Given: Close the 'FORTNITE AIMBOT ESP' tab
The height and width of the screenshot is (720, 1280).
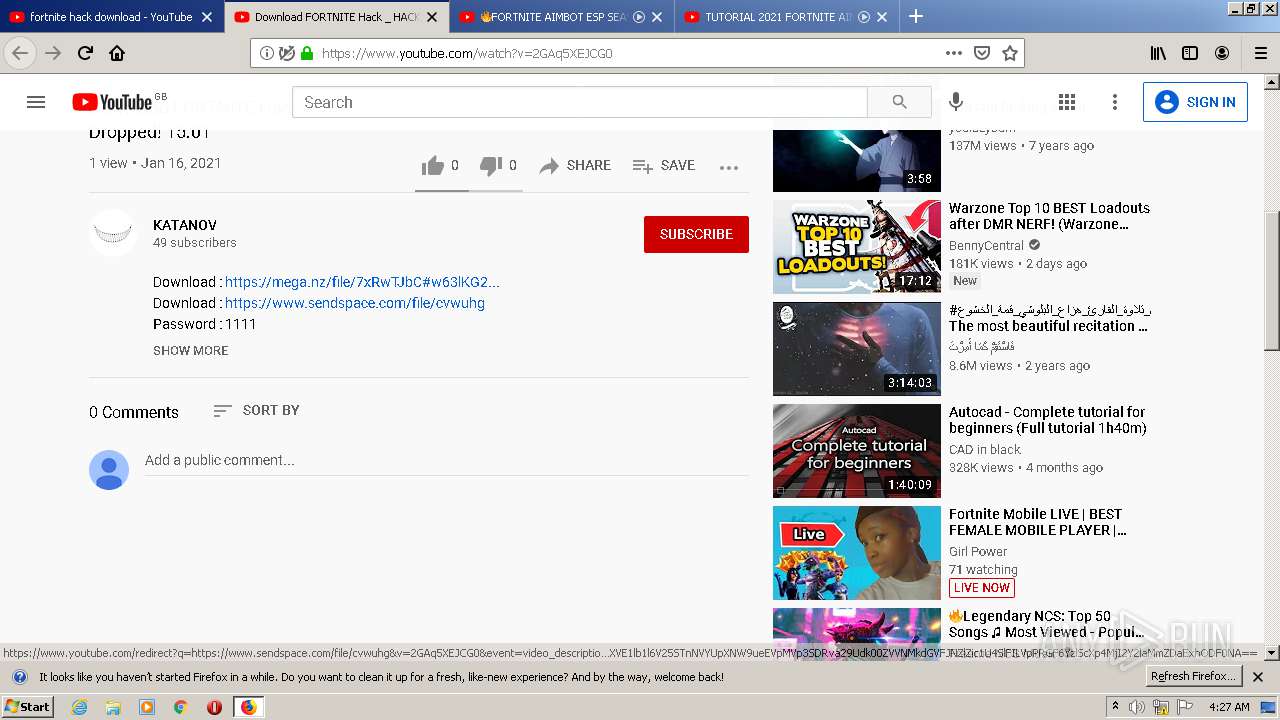Looking at the screenshot, I should tap(657, 17).
